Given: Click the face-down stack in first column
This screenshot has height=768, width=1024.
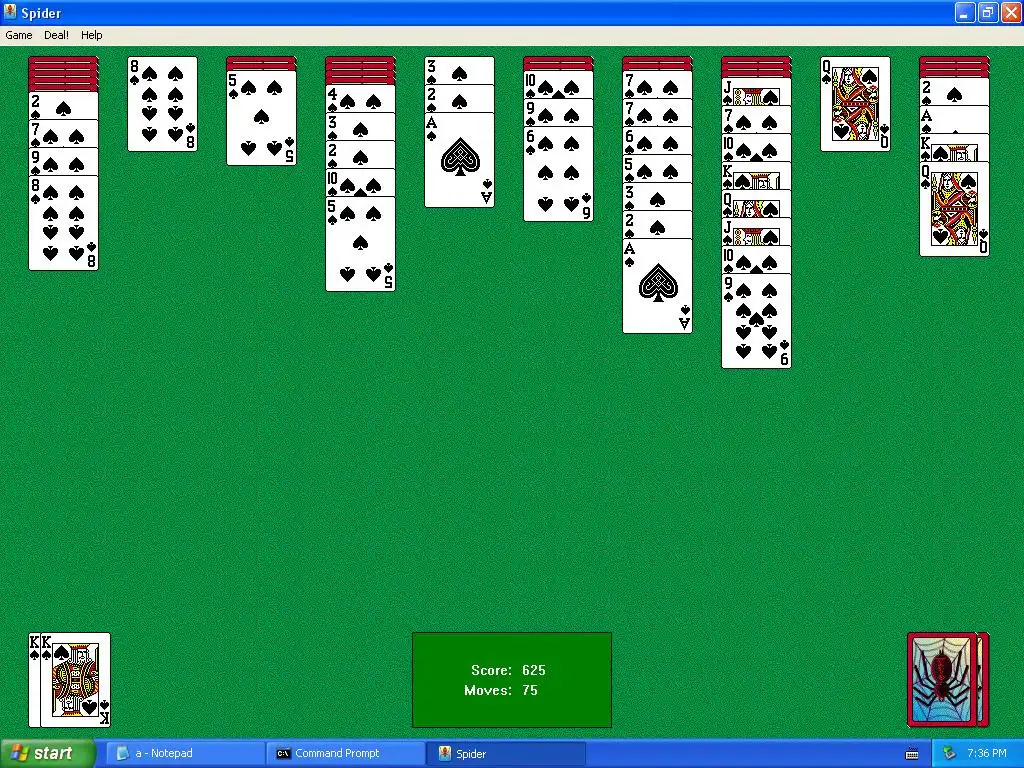Looking at the screenshot, I should [x=63, y=74].
